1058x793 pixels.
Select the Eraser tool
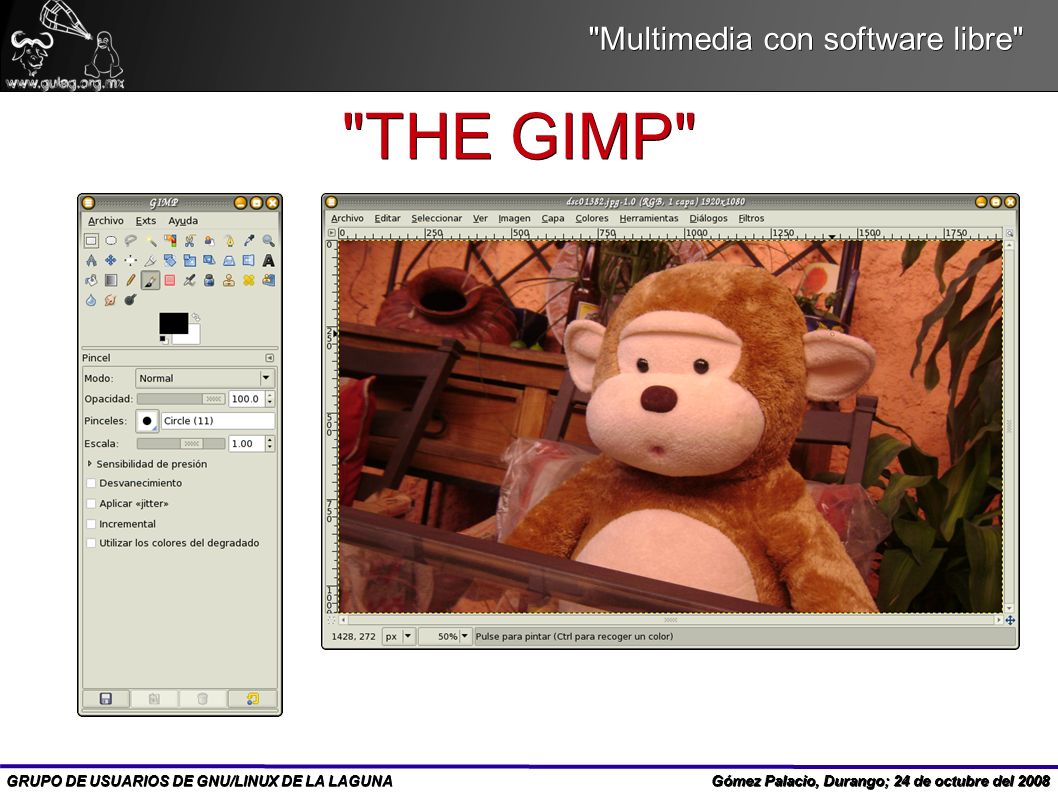point(170,280)
